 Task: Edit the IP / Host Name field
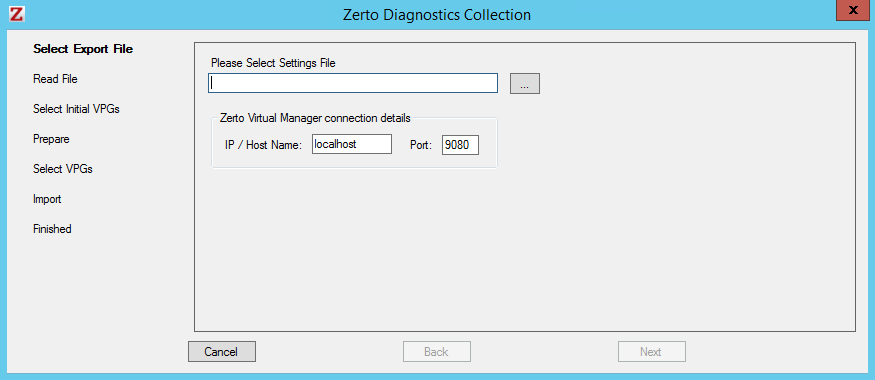pos(352,144)
